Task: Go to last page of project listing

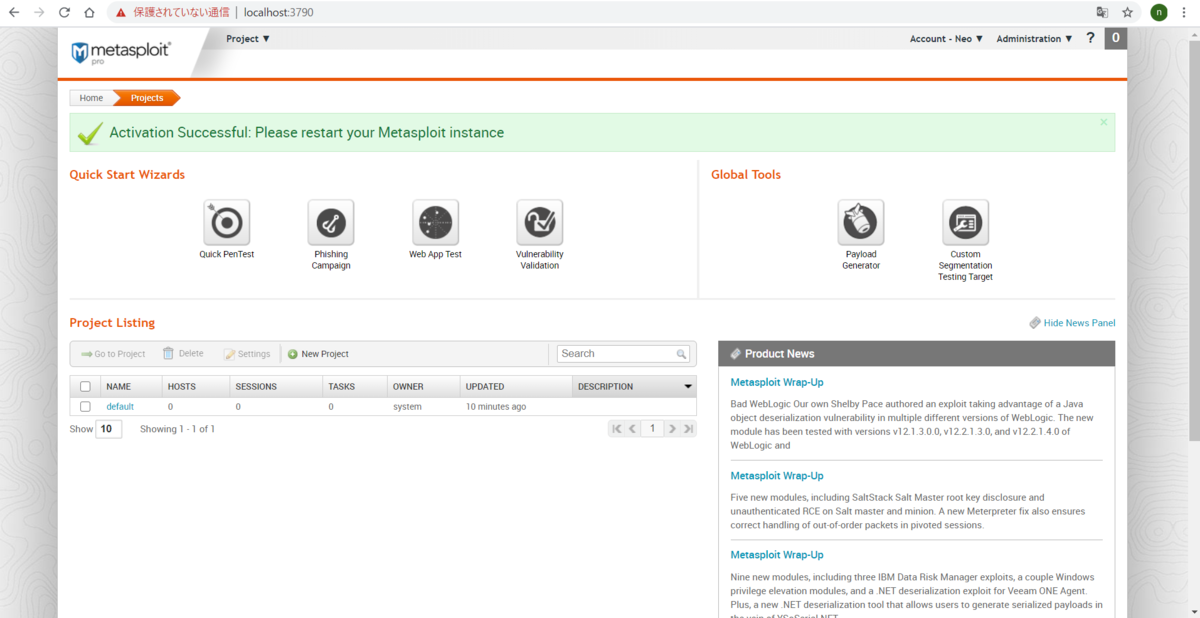Action: (x=688, y=429)
